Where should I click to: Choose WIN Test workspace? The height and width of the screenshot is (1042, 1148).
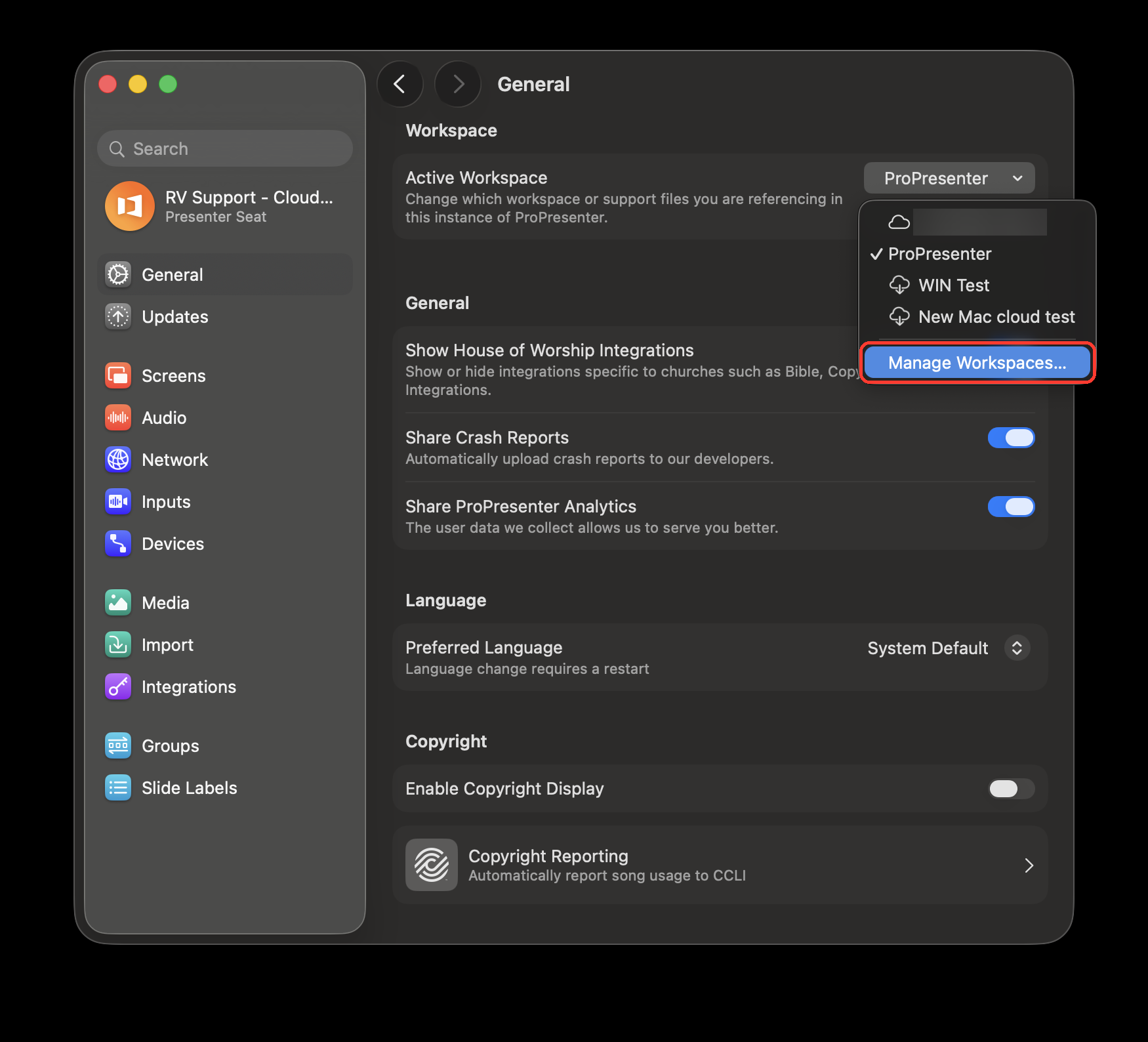(x=977, y=285)
